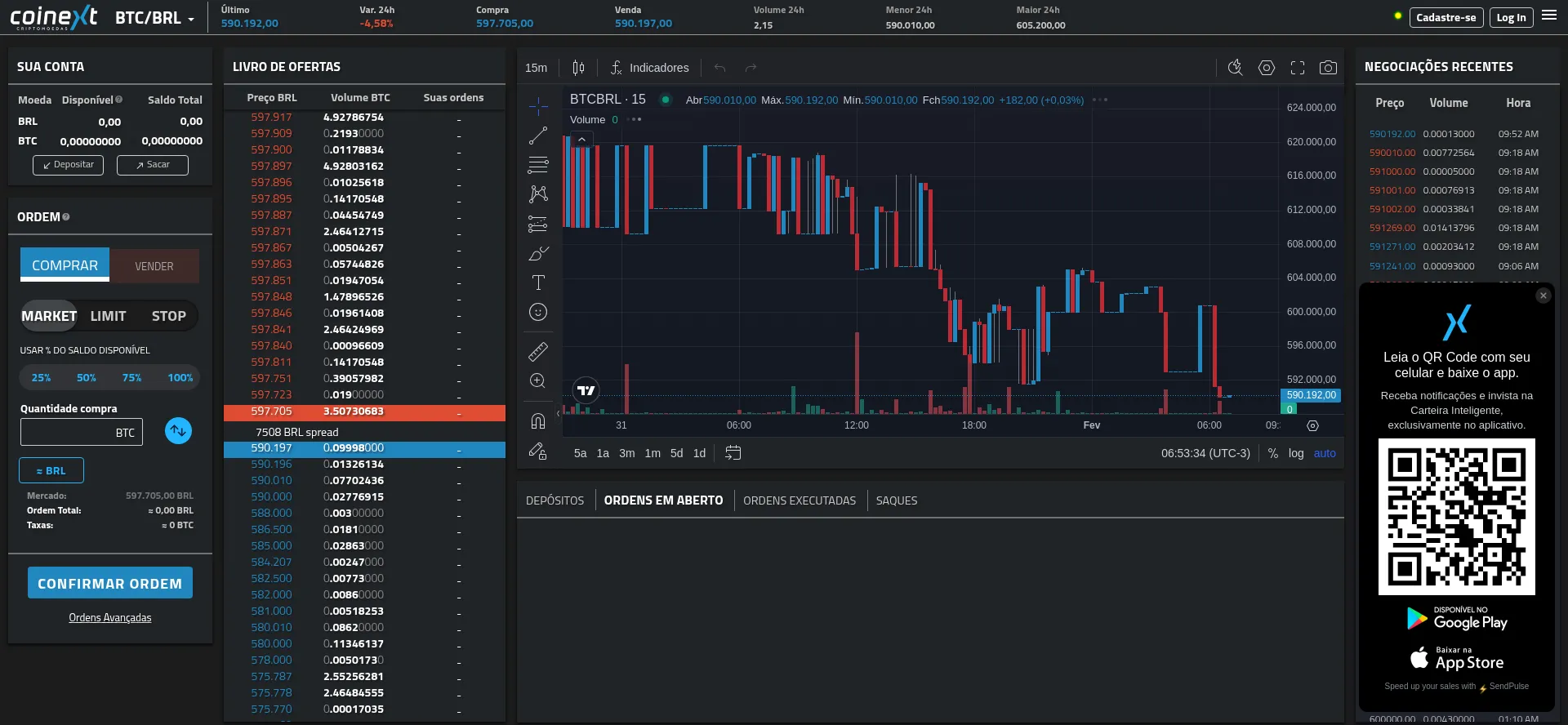Choose LIMIT order type

coord(109,316)
